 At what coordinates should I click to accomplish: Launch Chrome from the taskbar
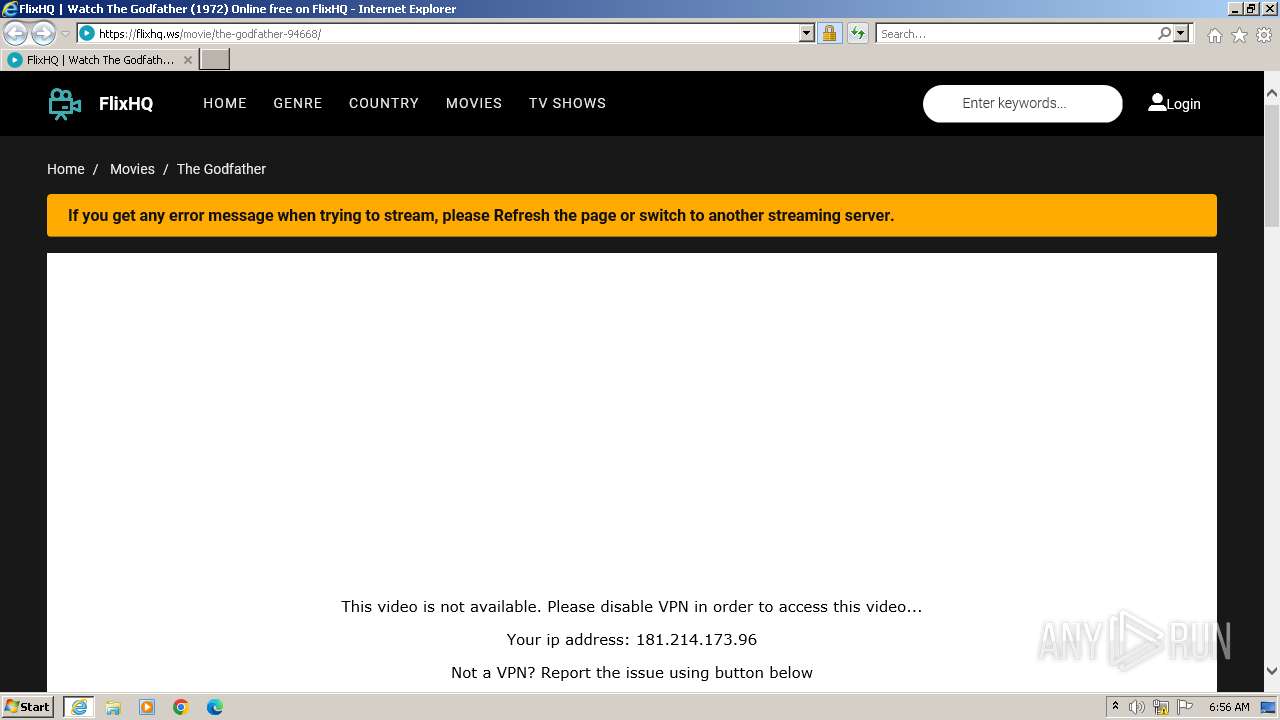point(181,707)
